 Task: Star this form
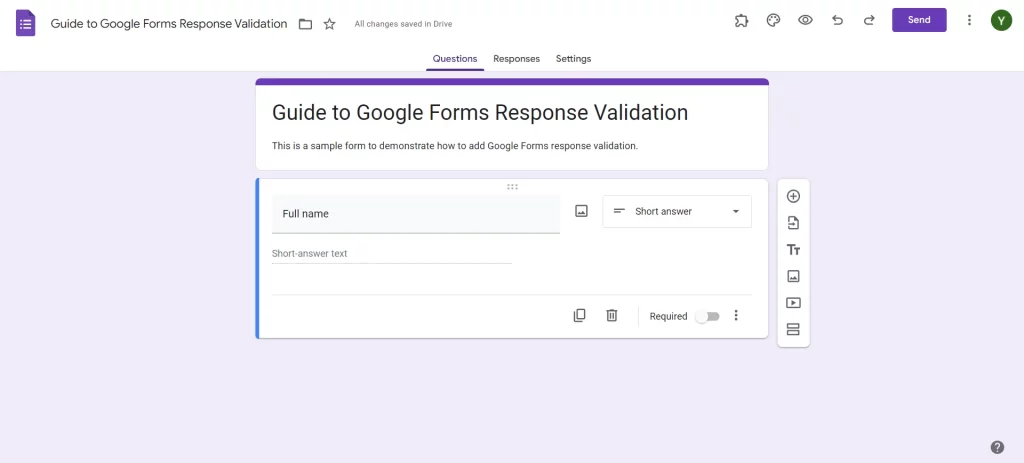(330, 24)
